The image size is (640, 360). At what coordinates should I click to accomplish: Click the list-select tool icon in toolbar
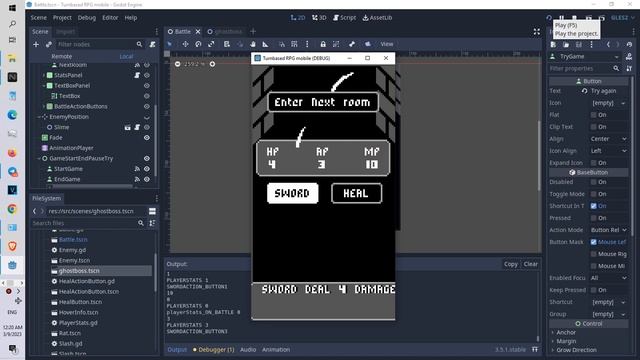pyautogui.click(x=227, y=44)
